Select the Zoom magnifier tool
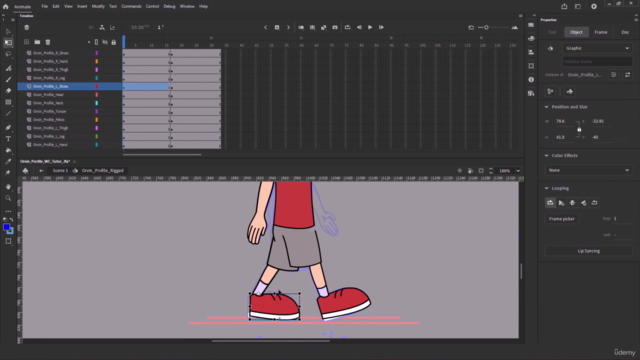The width and height of the screenshot is (640, 360). click(x=8, y=198)
